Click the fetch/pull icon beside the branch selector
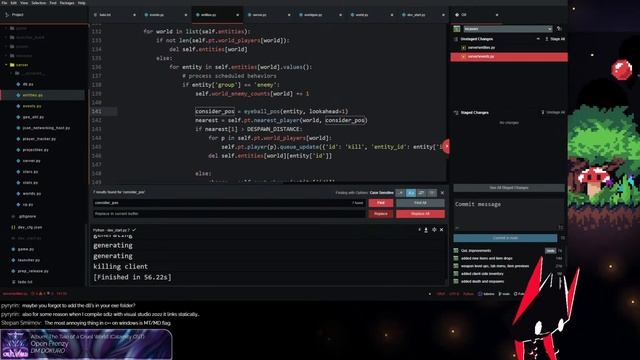This screenshot has height=360, width=640. point(560,29)
